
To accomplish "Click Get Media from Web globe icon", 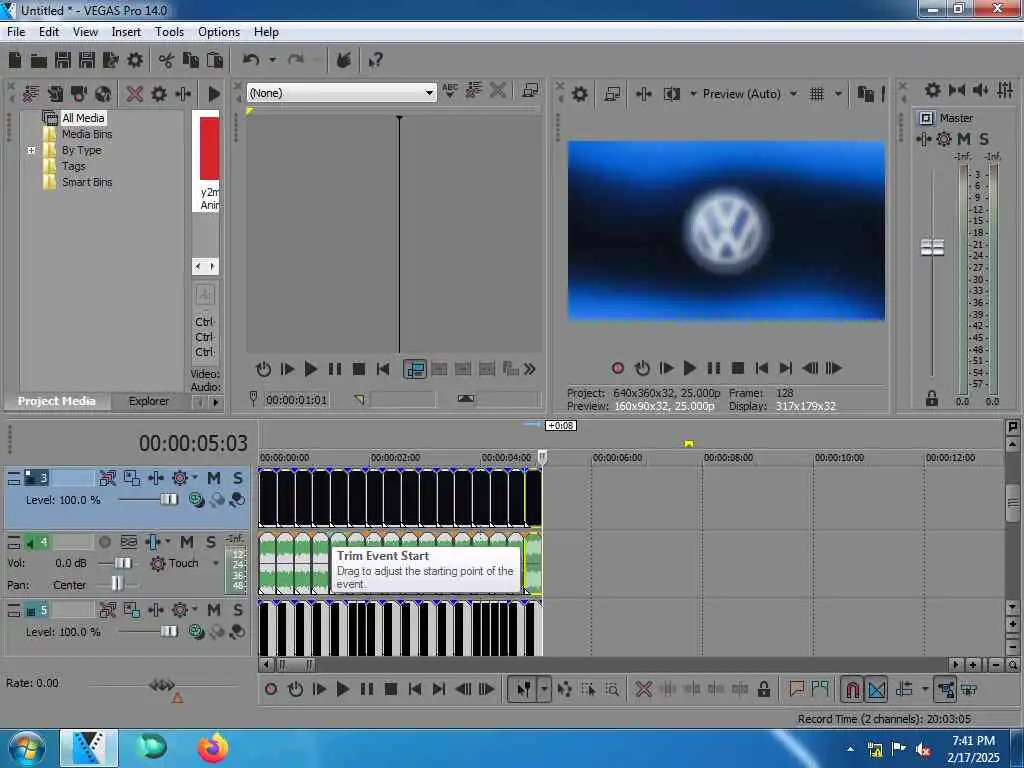I will point(103,94).
